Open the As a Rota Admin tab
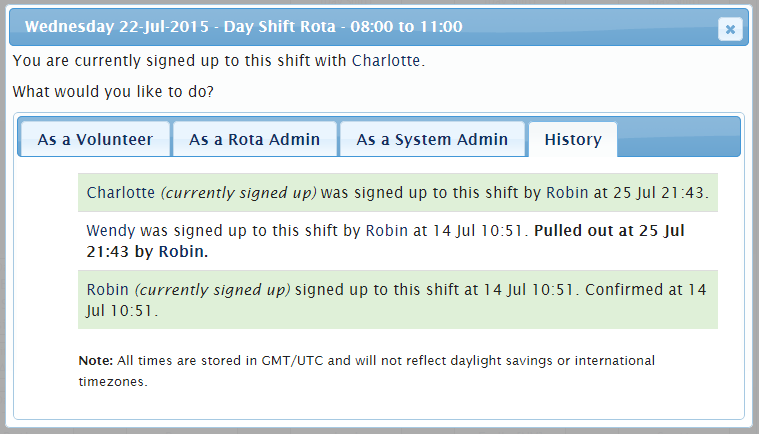This screenshot has height=434, width=759. [255, 139]
